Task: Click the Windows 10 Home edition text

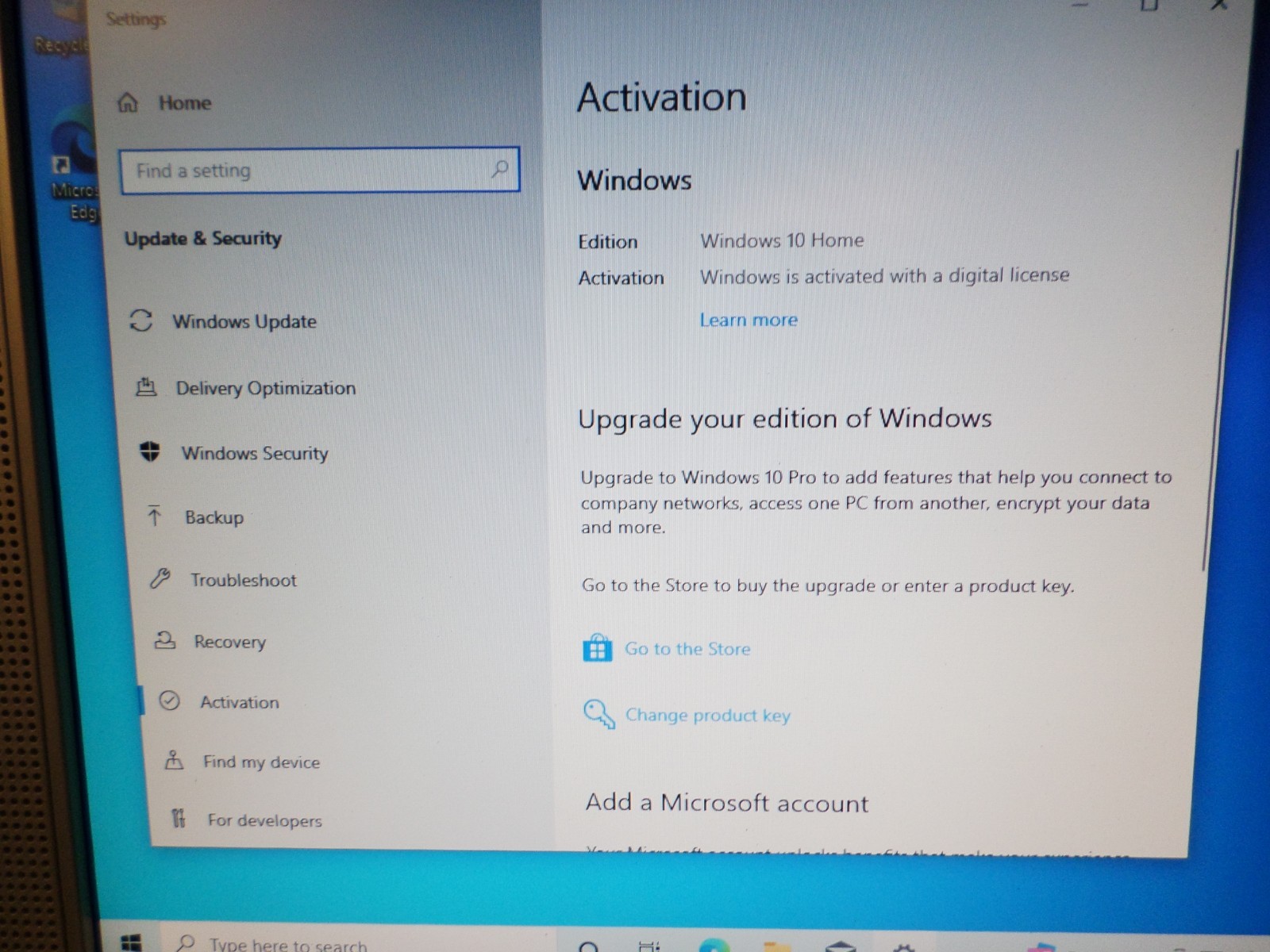Action: (782, 240)
